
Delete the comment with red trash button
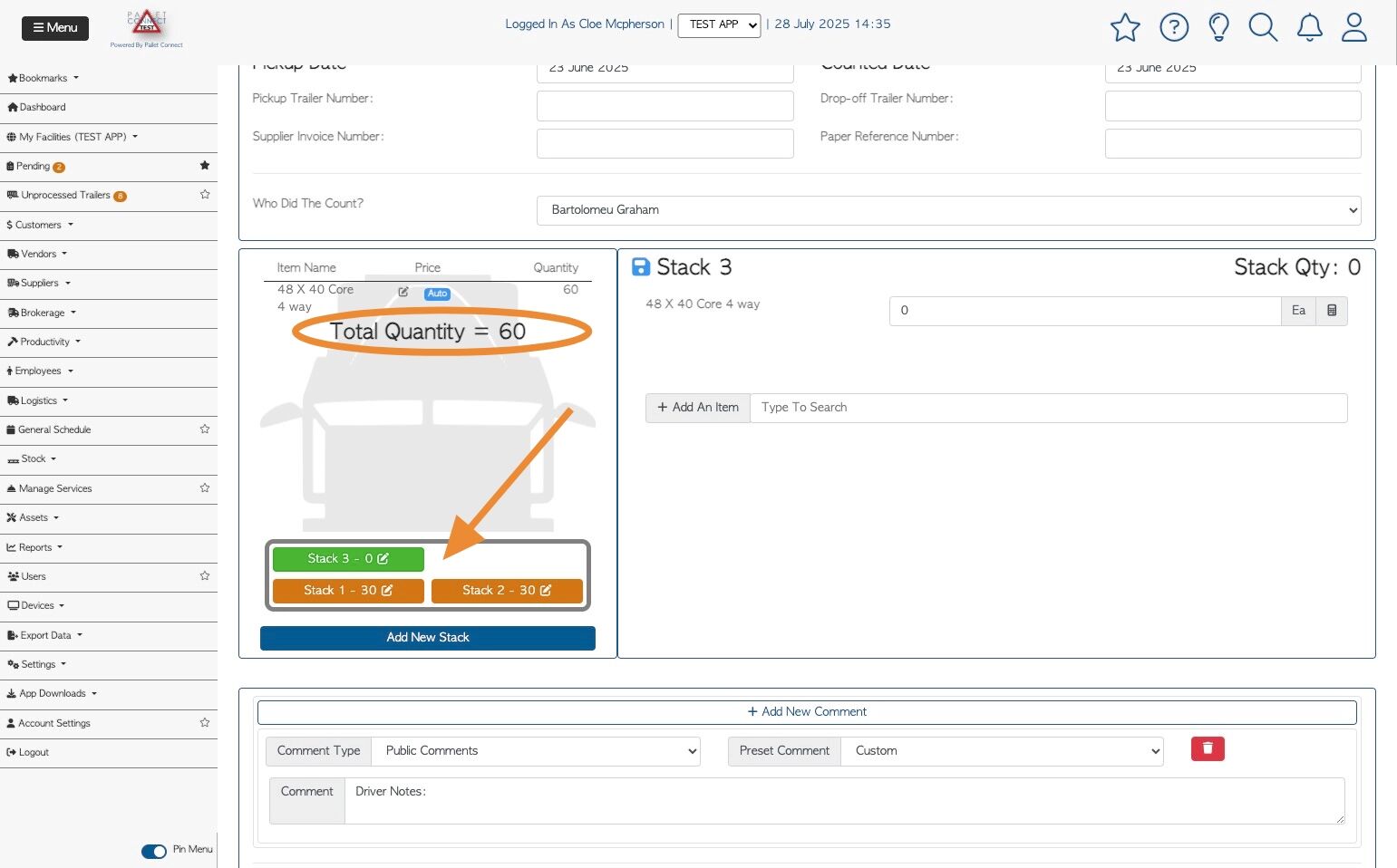[1208, 748]
